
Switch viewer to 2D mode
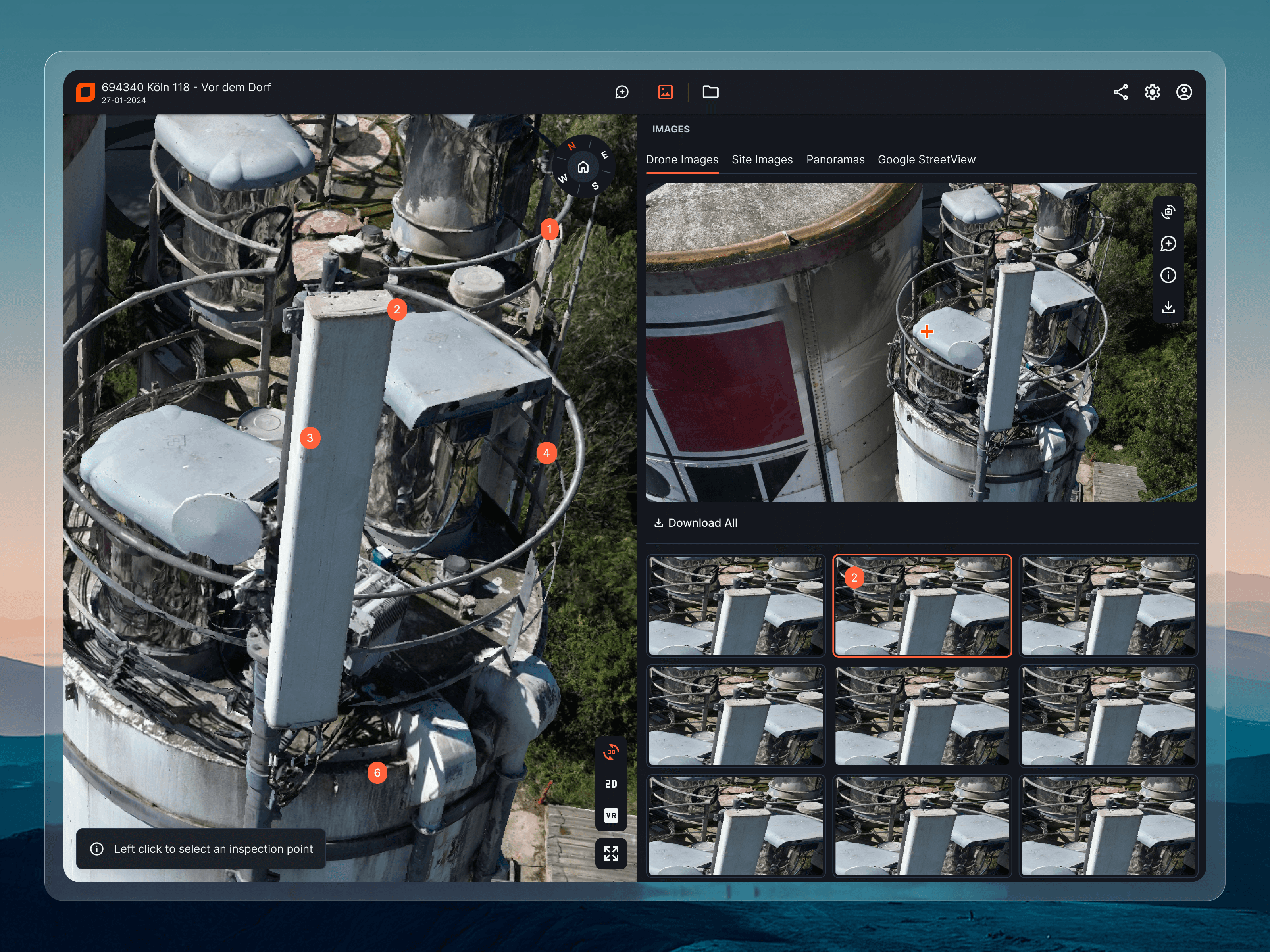pyautogui.click(x=611, y=784)
